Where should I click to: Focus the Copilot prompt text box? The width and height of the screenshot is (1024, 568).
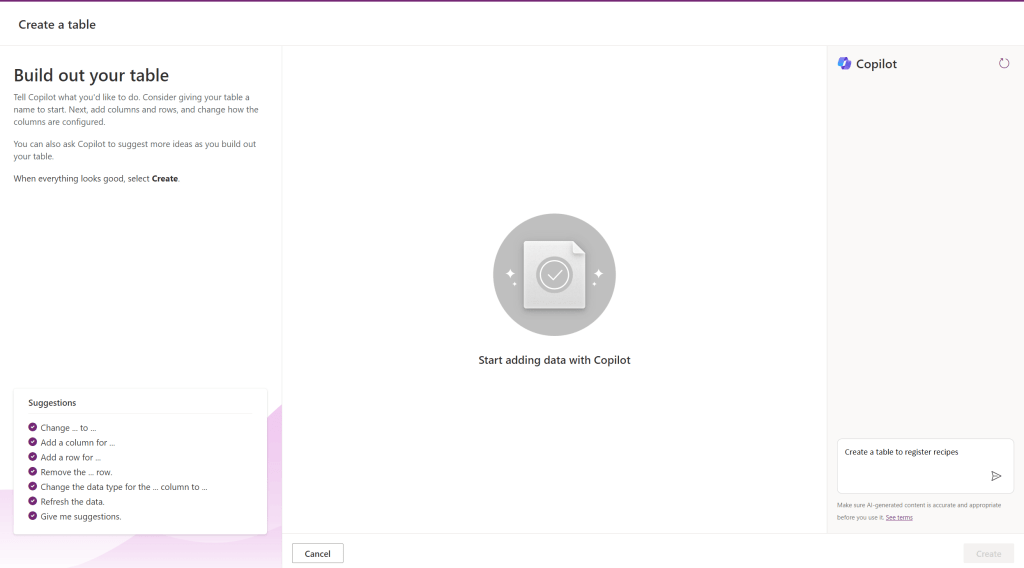tap(913, 465)
